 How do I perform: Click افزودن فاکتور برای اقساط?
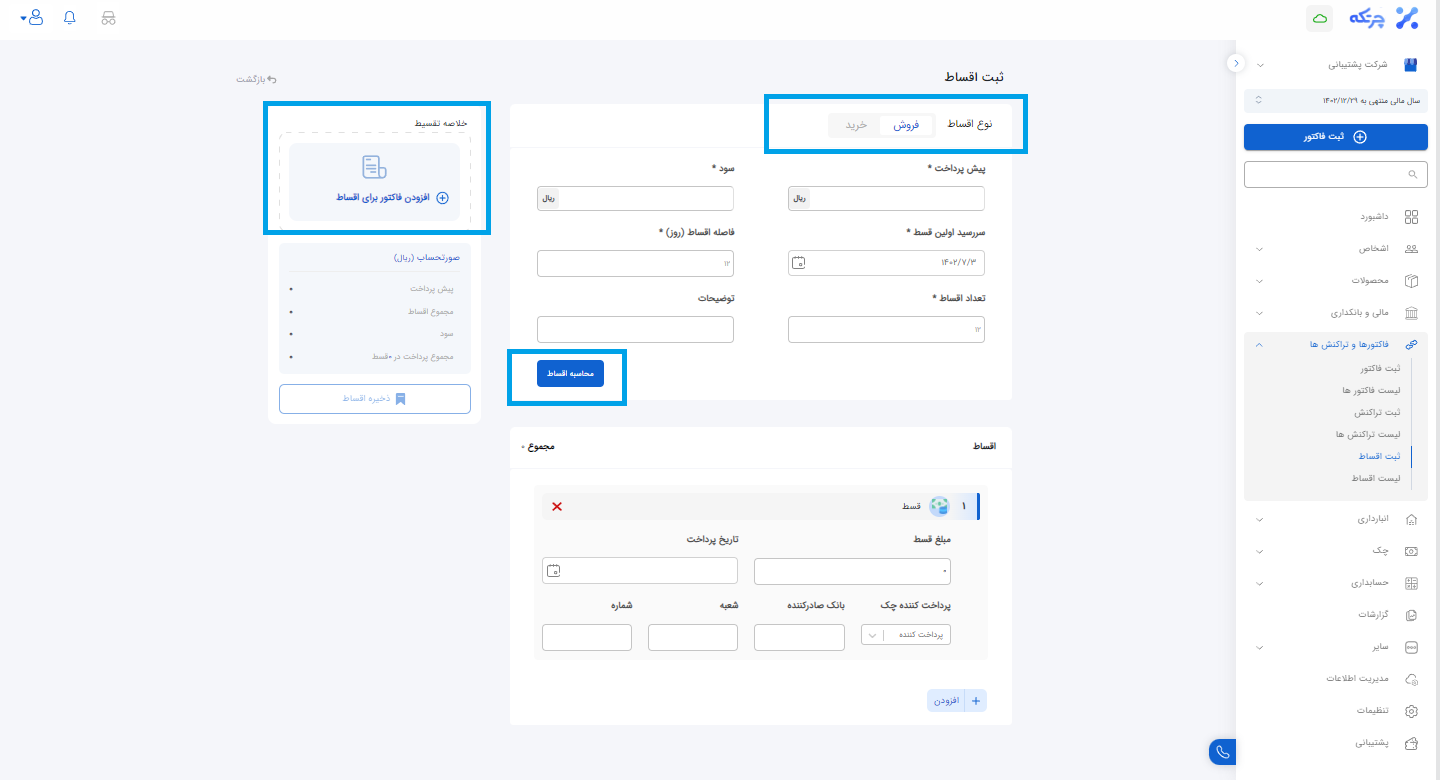pos(392,198)
